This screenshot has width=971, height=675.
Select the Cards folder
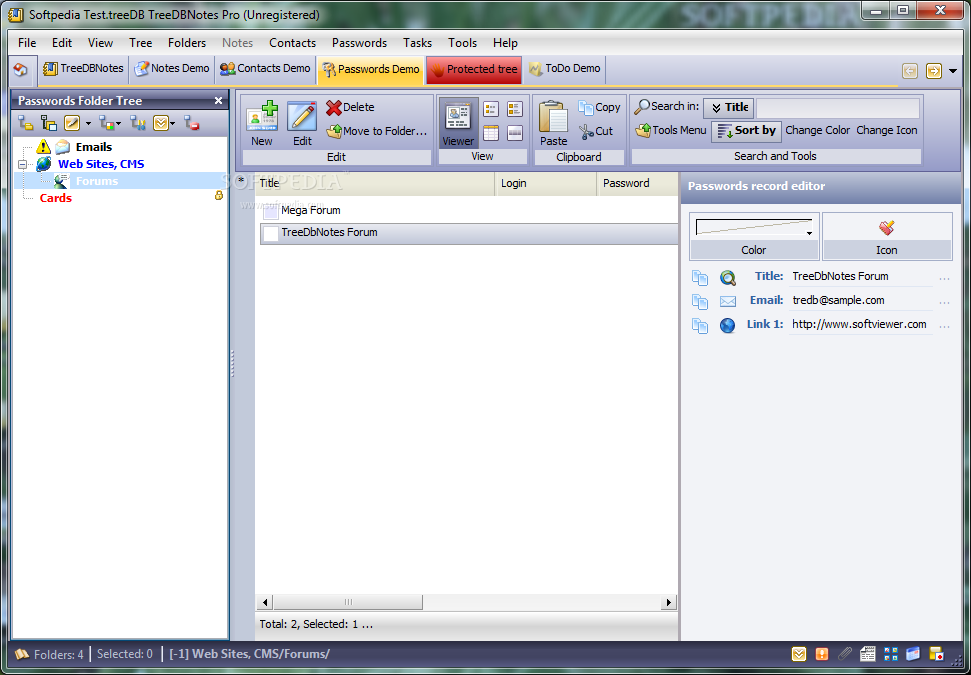pyautogui.click(x=56, y=198)
